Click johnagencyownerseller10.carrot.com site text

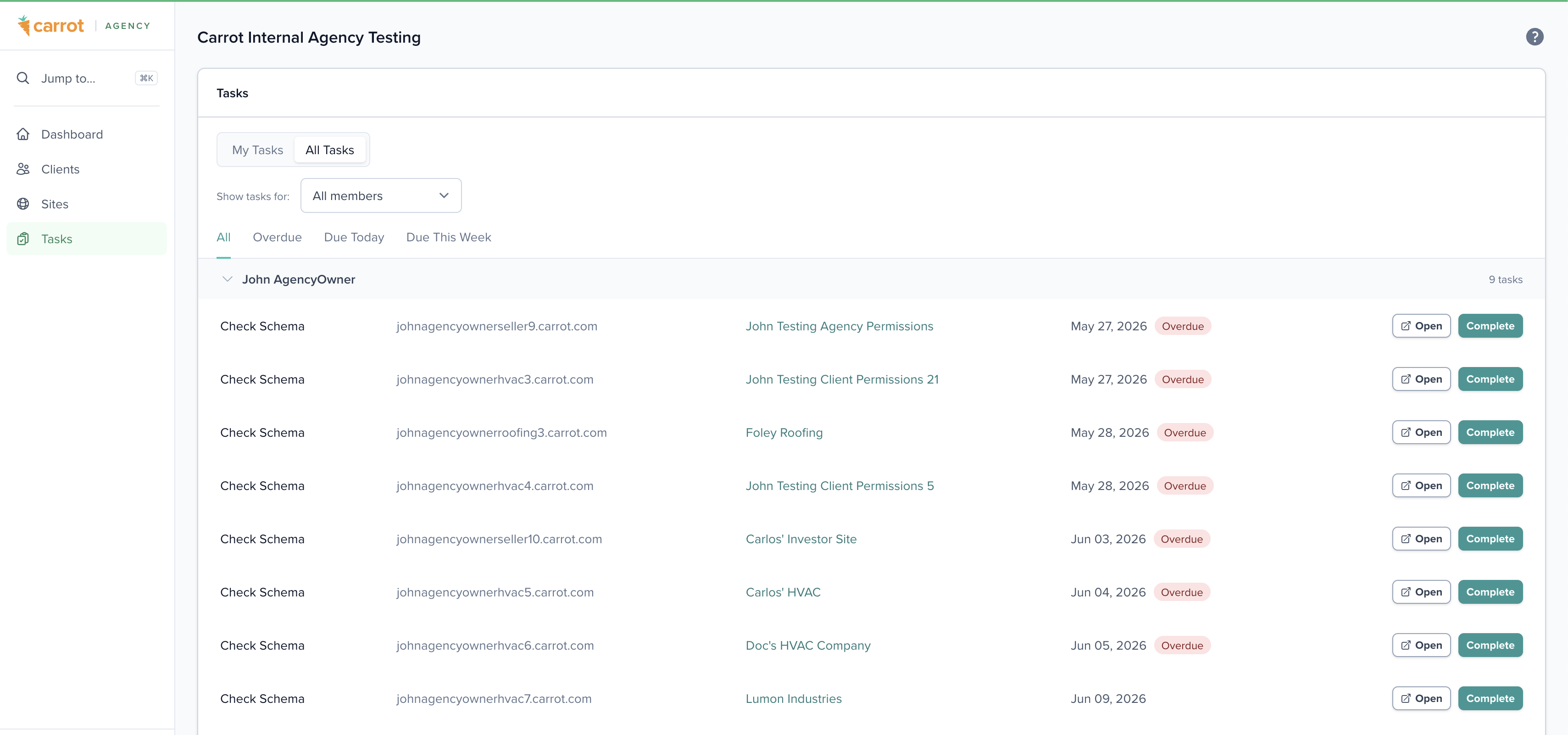499,539
